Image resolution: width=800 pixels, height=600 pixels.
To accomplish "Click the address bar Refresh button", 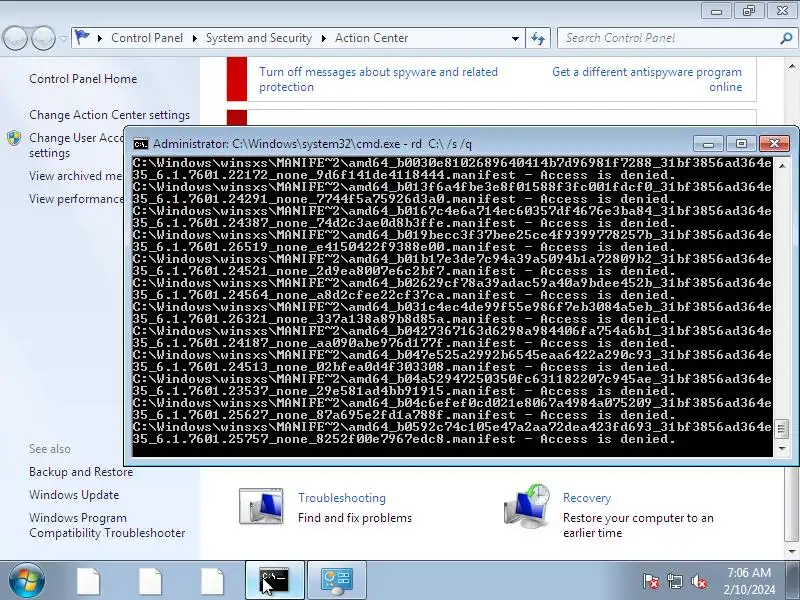I will click(x=538, y=38).
